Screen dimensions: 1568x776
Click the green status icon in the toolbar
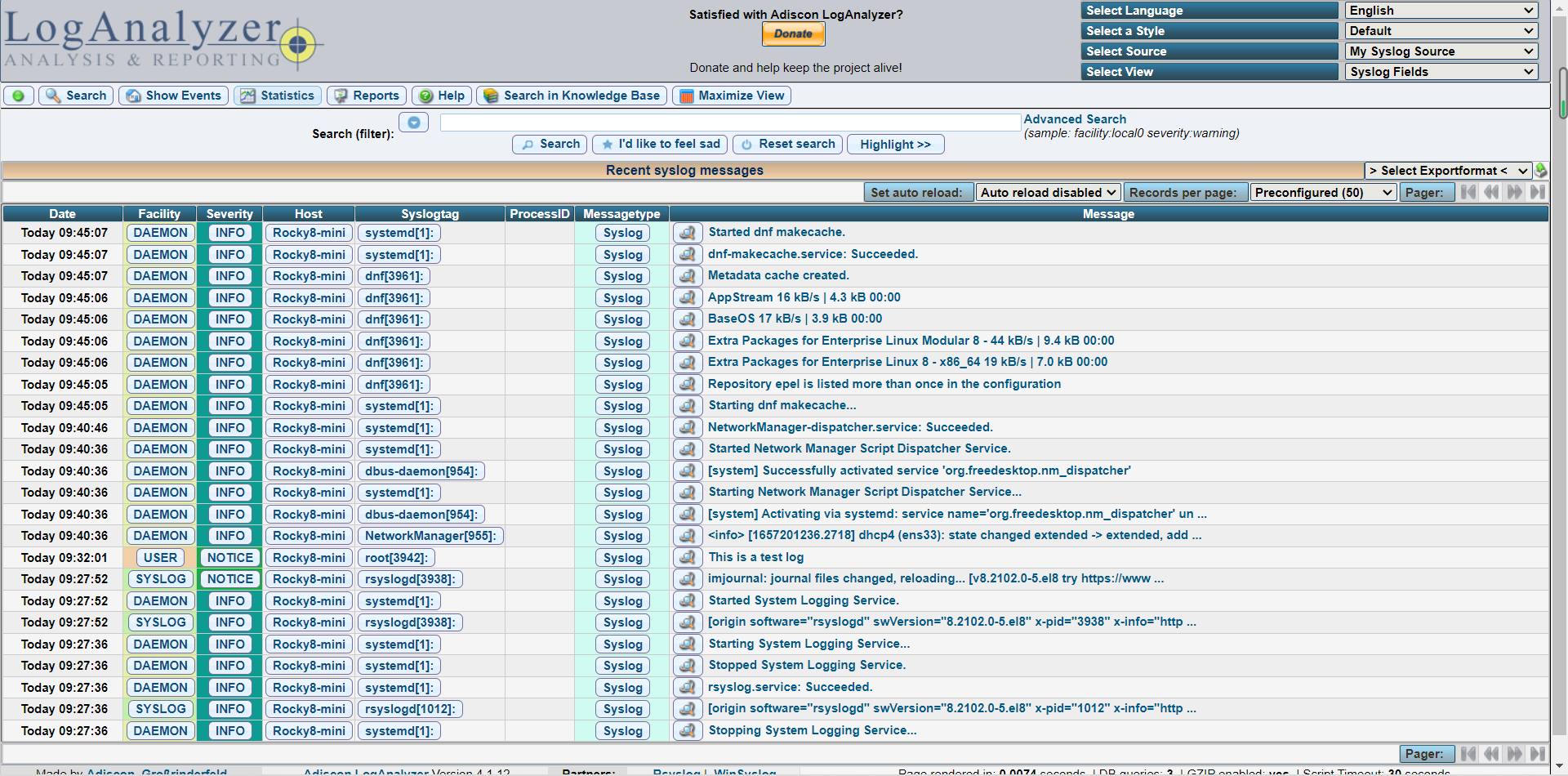click(18, 96)
